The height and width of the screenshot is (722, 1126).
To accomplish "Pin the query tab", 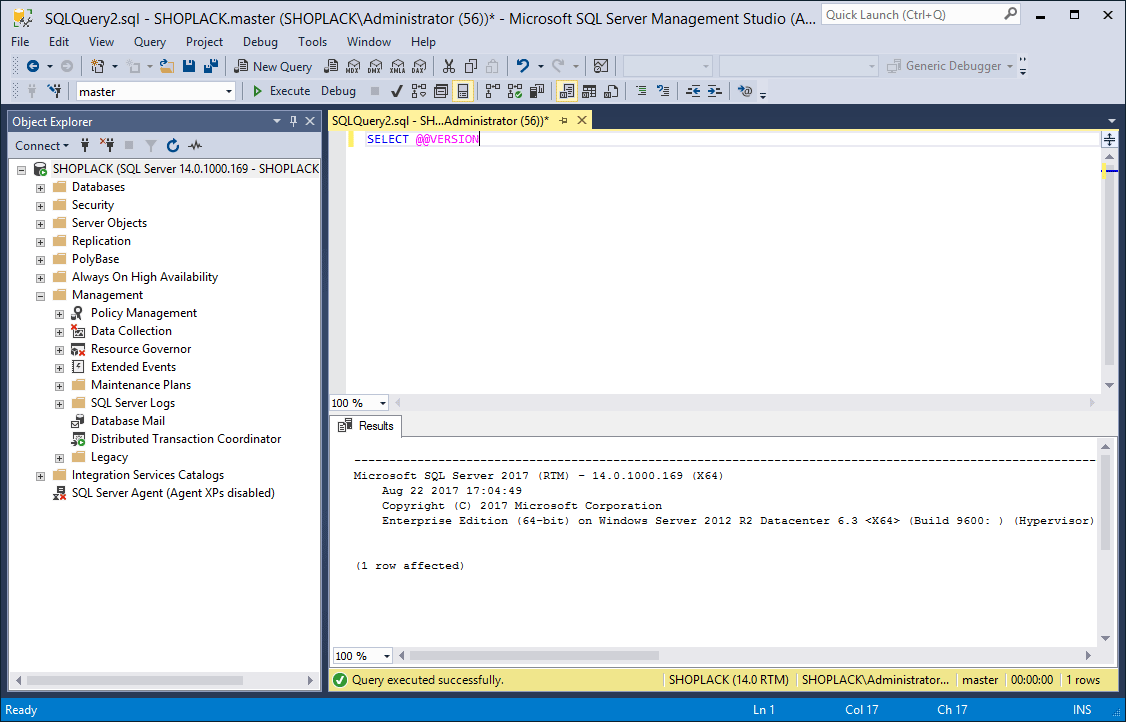I will (563, 121).
